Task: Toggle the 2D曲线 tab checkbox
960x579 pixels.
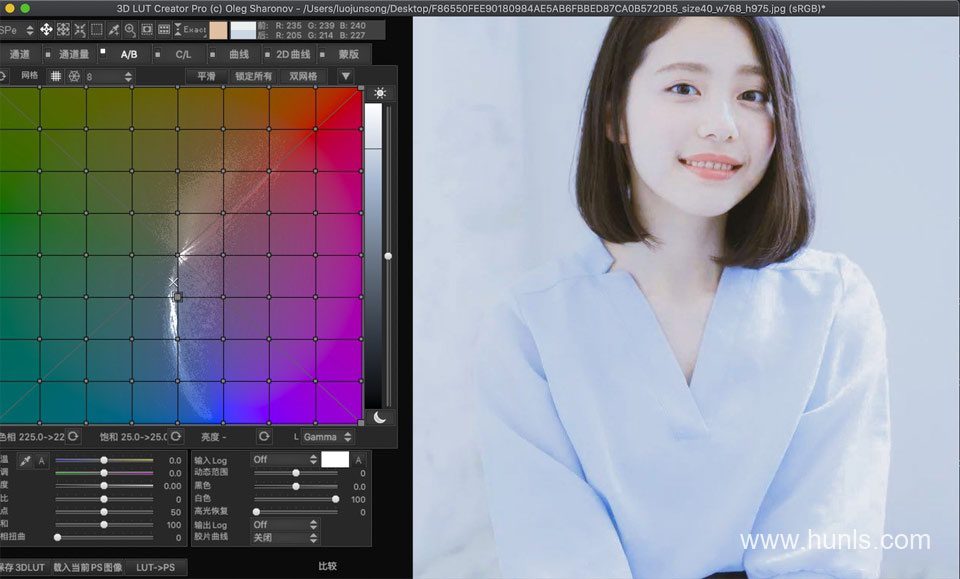Action: click(x=267, y=54)
